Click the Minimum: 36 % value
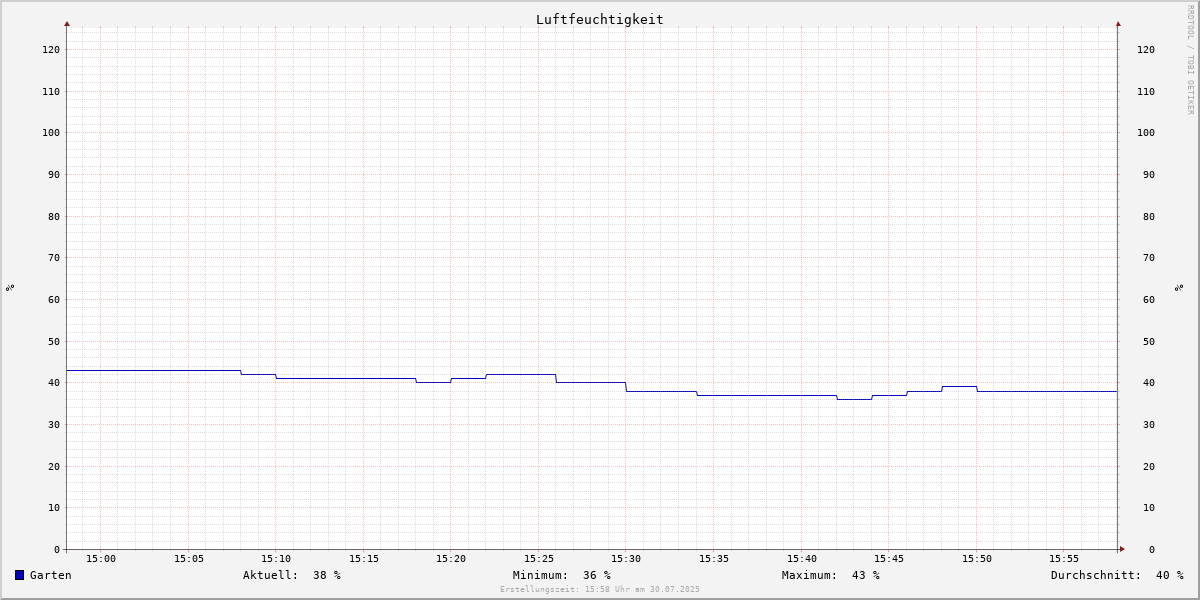The height and width of the screenshot is (600, 1200). click(562, 575)
